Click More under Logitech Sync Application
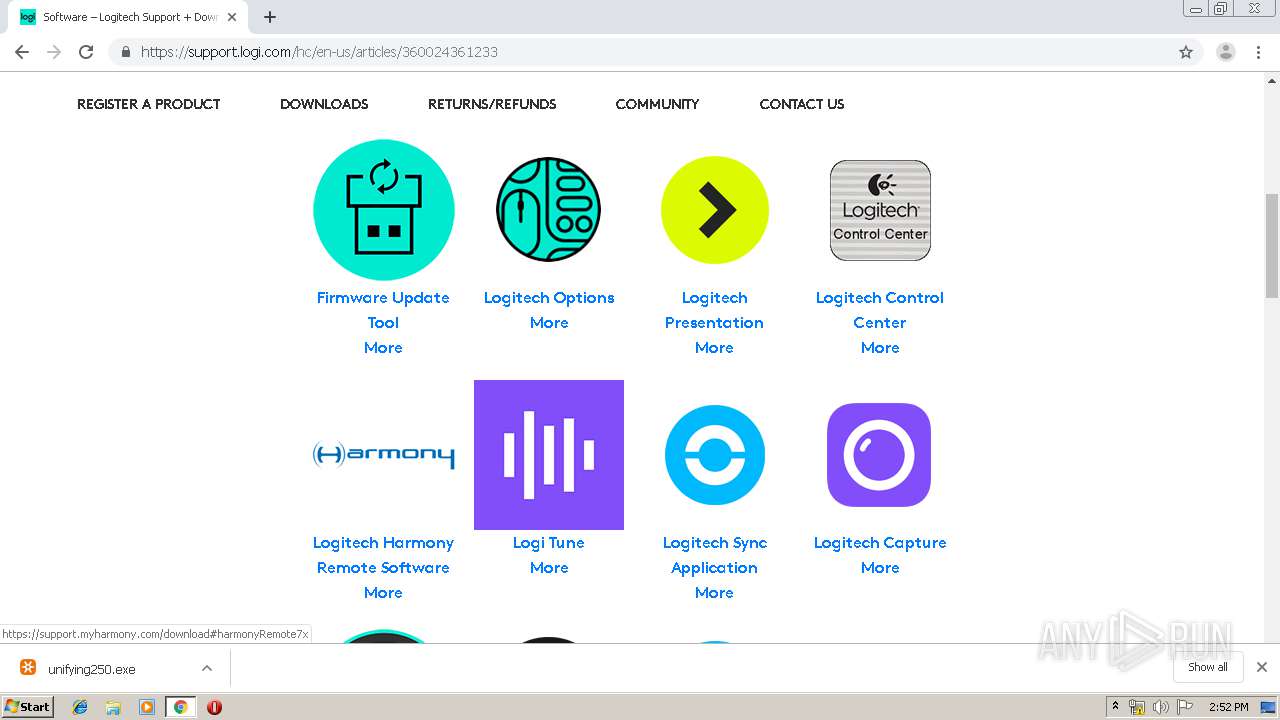Viewport: 1280px width, 720px height. pos(714,593)
